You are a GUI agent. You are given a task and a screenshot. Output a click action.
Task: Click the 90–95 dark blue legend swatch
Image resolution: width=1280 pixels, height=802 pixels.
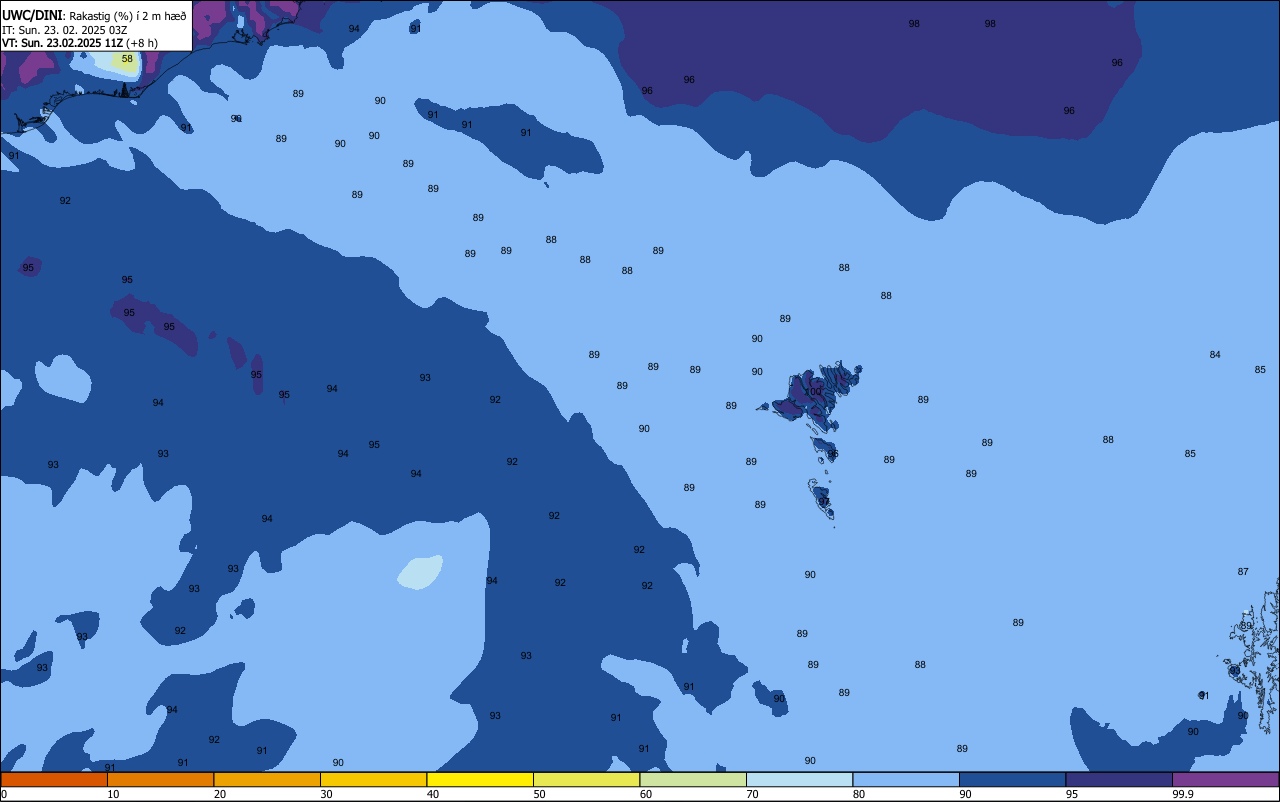pos(1012,779)
